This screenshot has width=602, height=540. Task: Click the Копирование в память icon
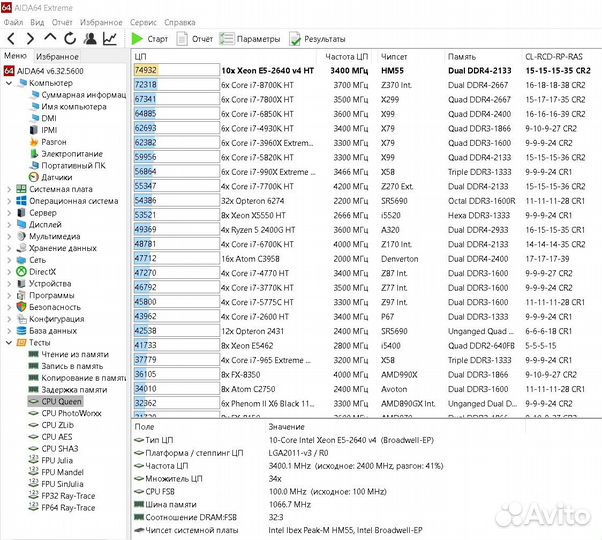click(34, 378)
